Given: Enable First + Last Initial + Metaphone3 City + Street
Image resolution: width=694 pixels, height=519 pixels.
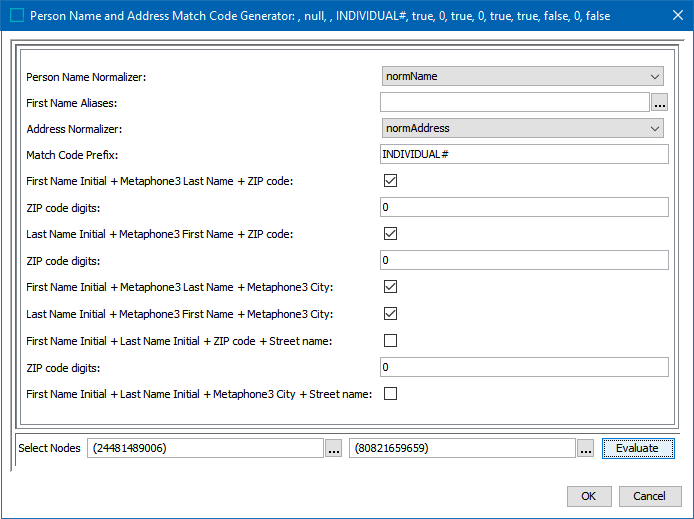Looking at the screenshot, I should (x=391, y=394).
